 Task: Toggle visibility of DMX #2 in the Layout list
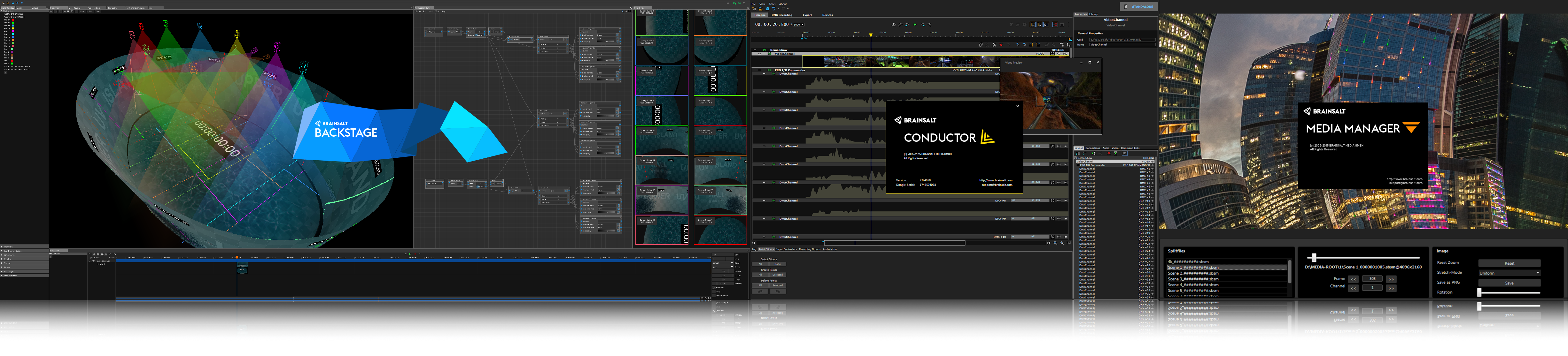pos(1152,173)
